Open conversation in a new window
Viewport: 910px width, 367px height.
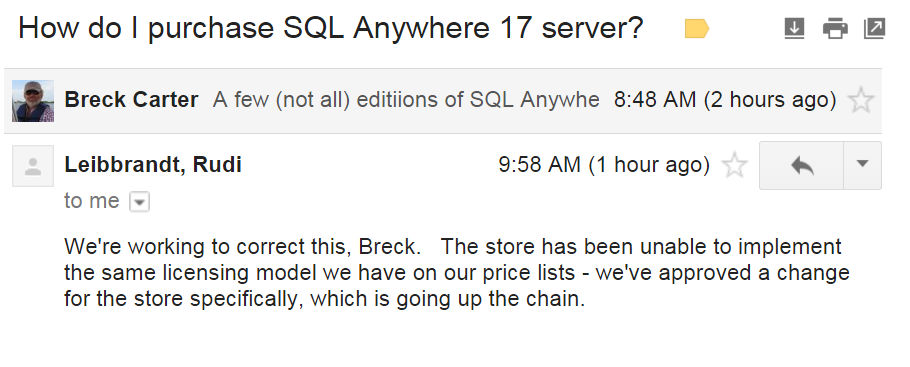click(x=874, y=28)
